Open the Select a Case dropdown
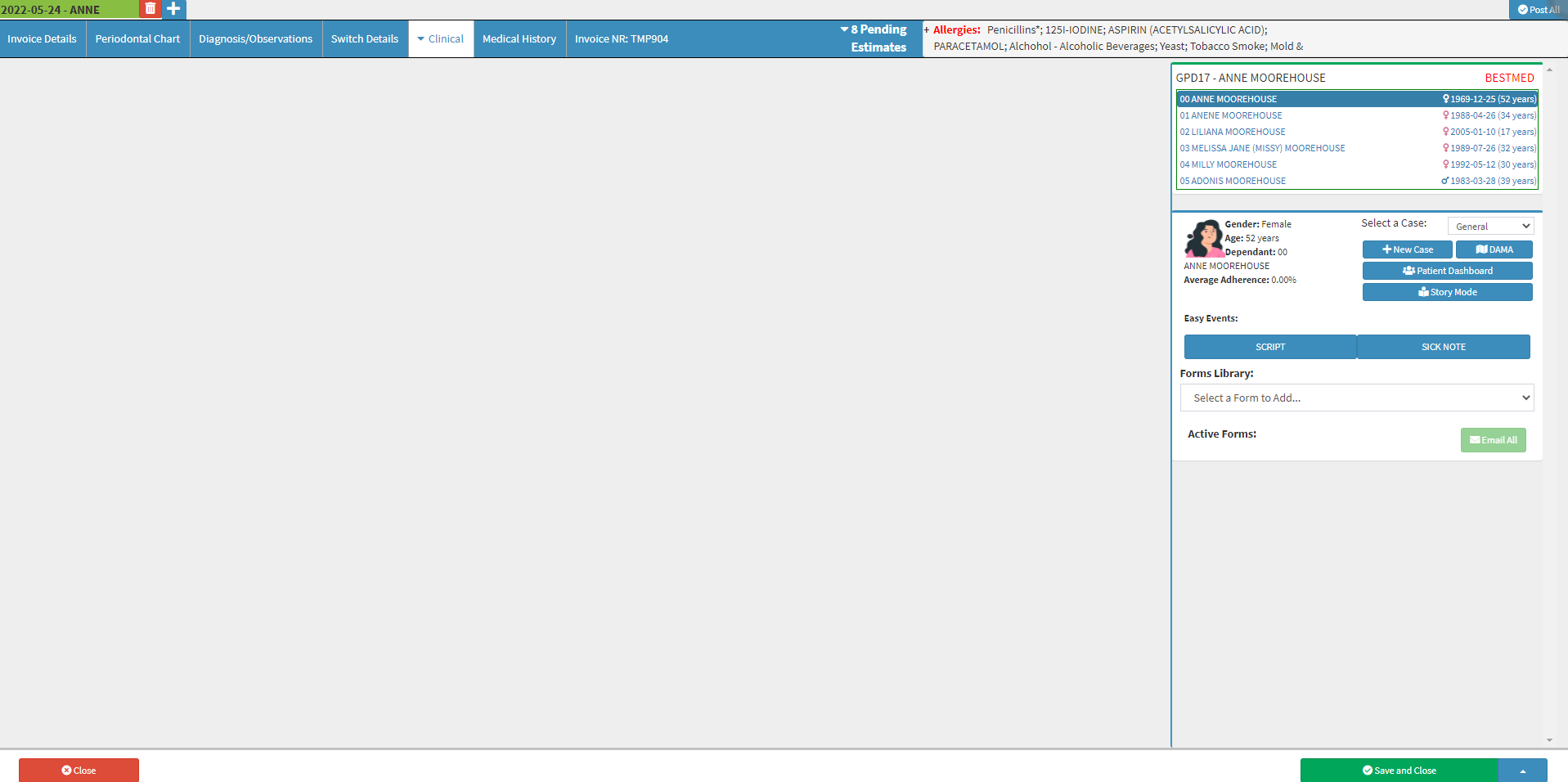Image resolution: width=1568 pixels, height=782 pixels. point(1490,227)
